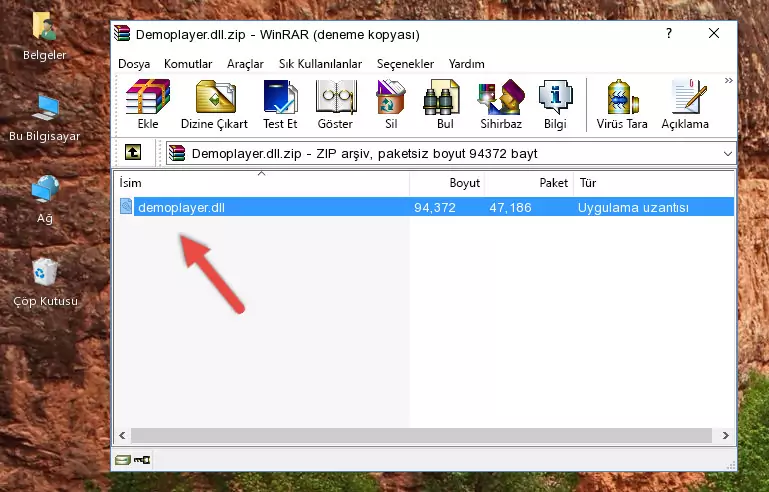
Task: Click the archive icon in address bar
Action: [x=177, y=153]
